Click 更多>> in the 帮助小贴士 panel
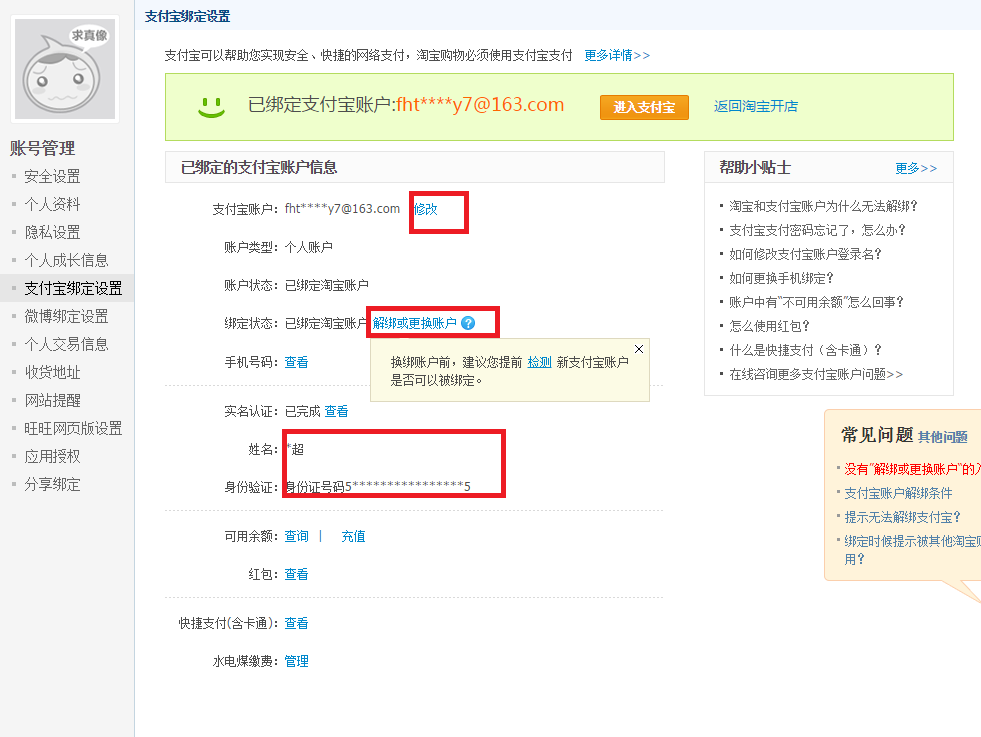The width and height of the screenshot is (981, 737). 916,168
